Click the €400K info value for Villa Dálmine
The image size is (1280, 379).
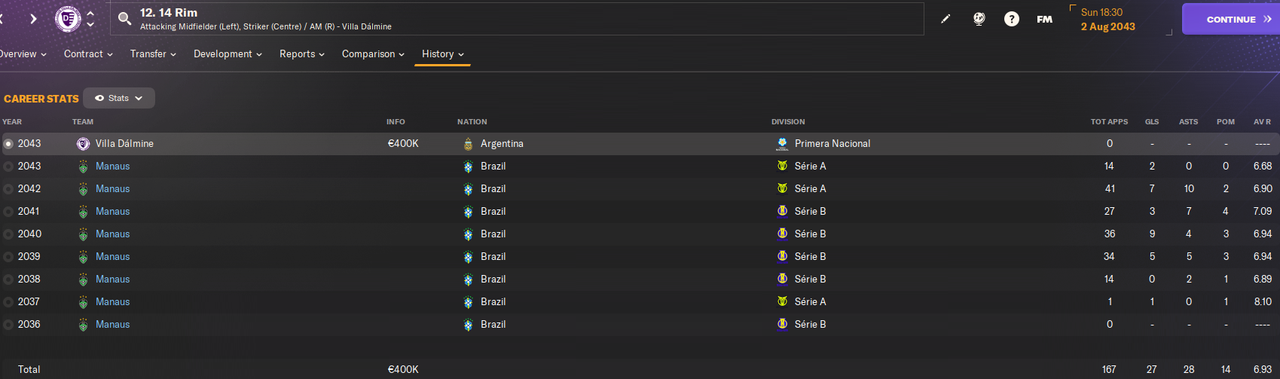403,144
